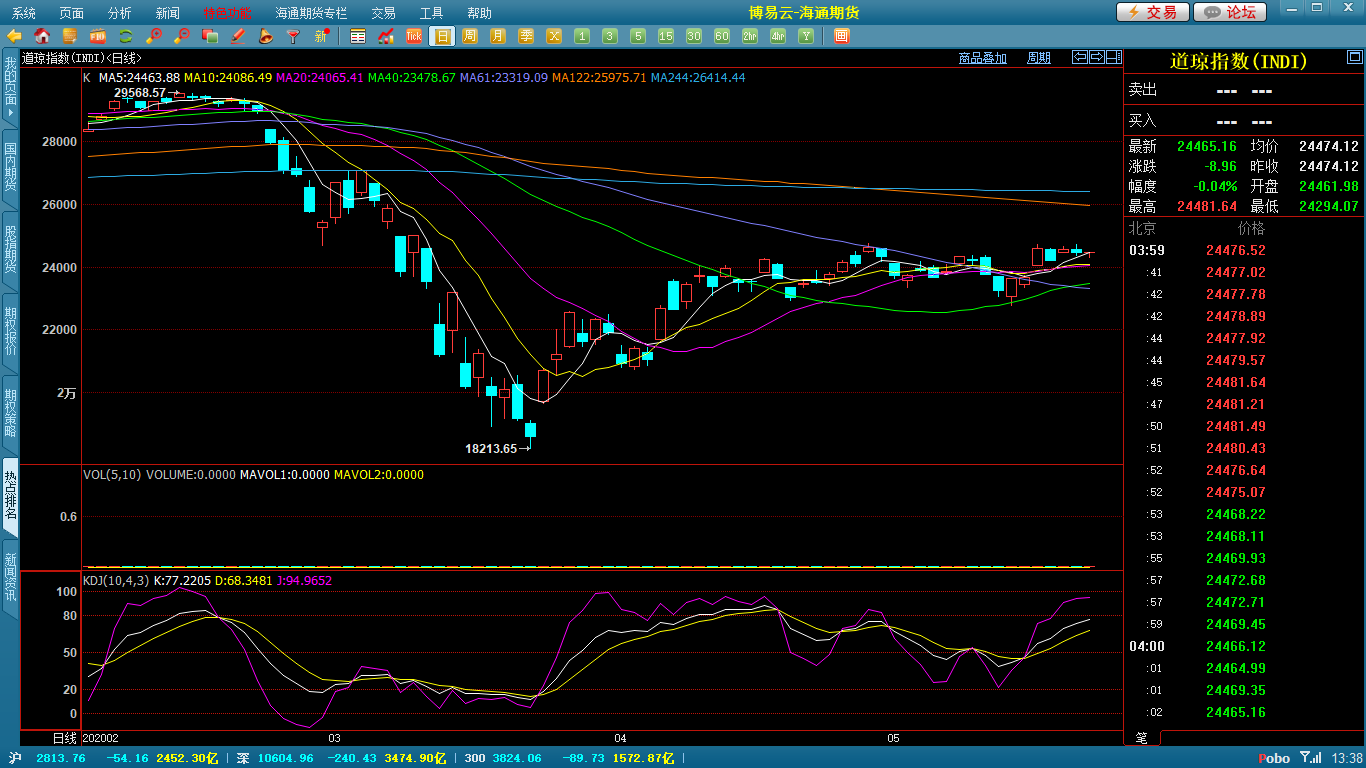Select the 5-minute period button
The height and width of the screenshot is (768, 1366).
(x=638, y=36)
